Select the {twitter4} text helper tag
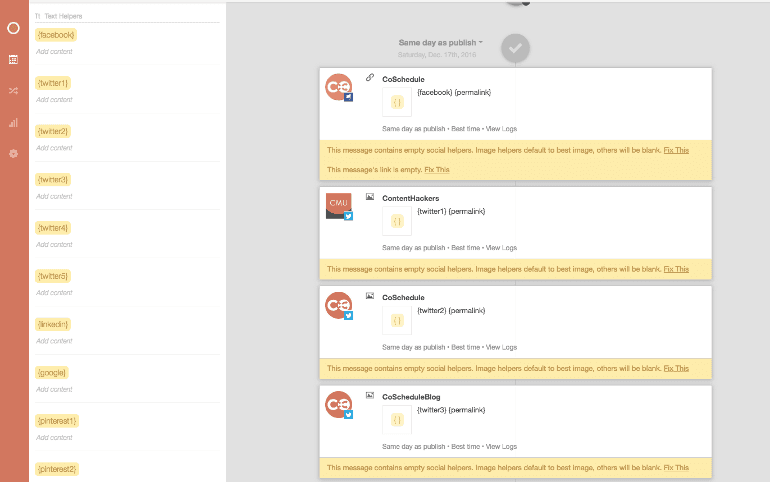 [53, 228]
